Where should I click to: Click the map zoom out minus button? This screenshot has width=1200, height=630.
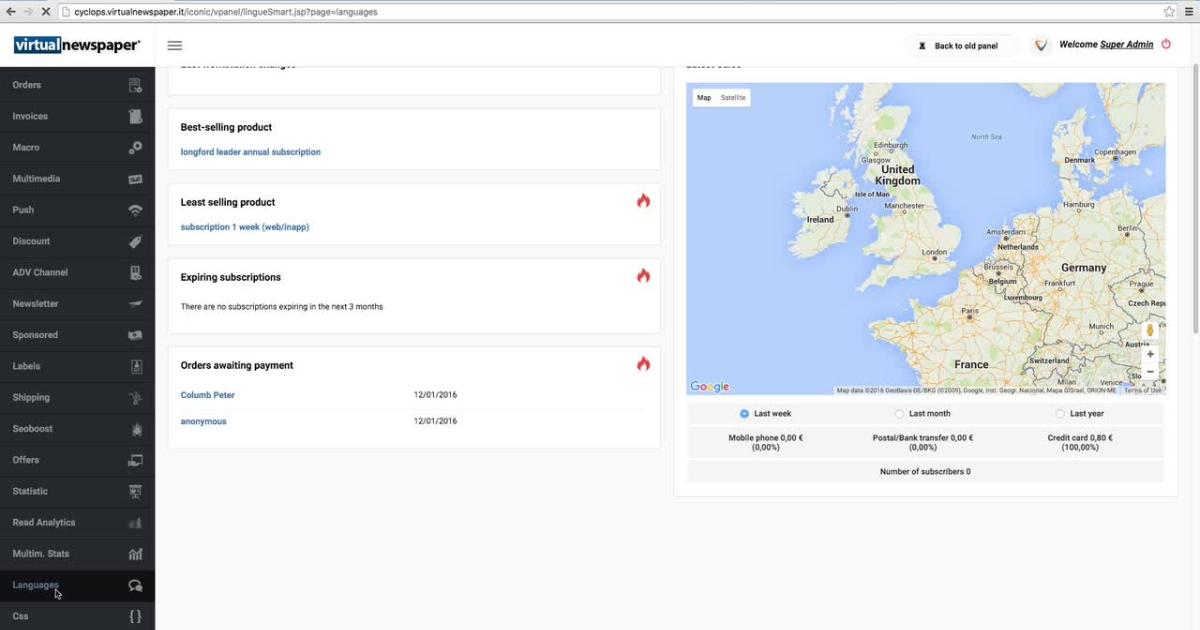point(1150,372)
